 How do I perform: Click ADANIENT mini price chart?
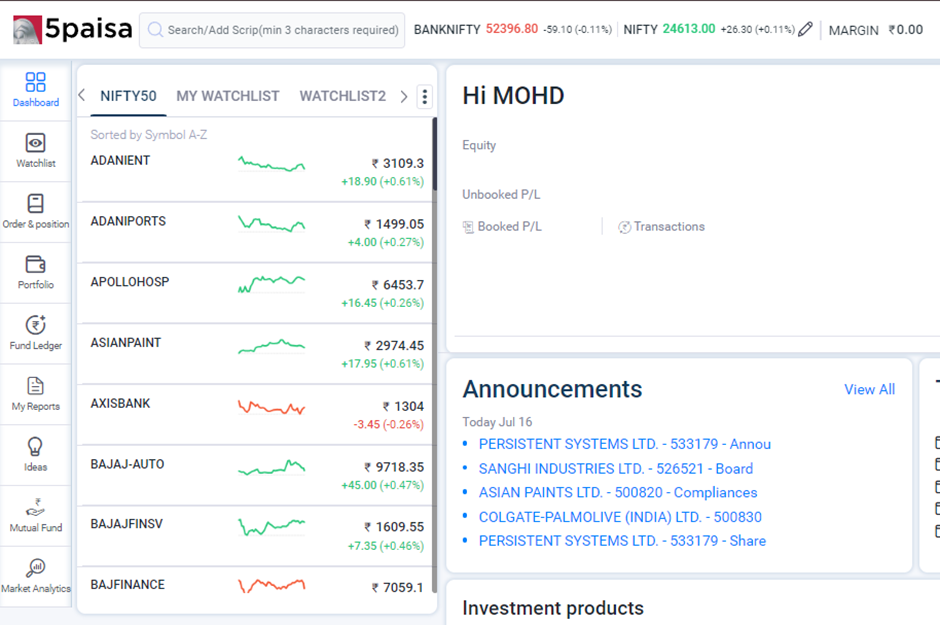point(272,164)
